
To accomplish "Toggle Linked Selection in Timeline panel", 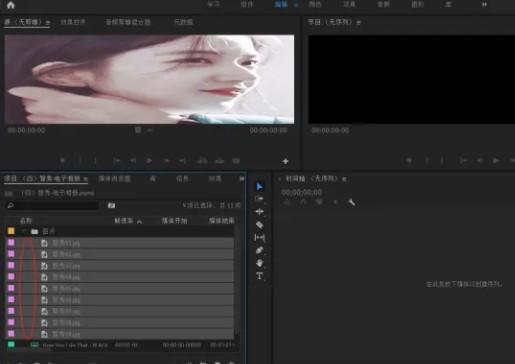I will click(x=319, y=202).
